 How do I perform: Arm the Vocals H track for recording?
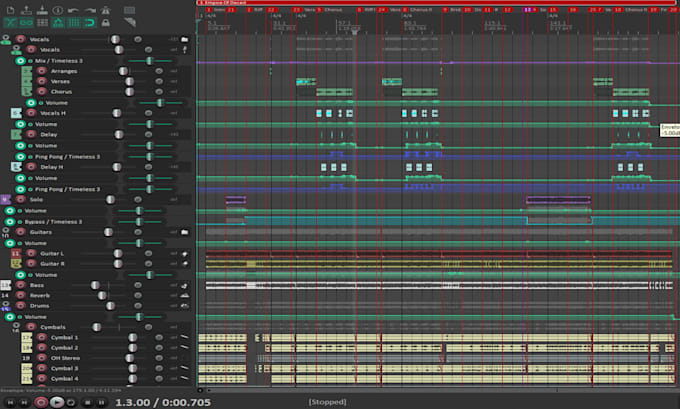31,113
